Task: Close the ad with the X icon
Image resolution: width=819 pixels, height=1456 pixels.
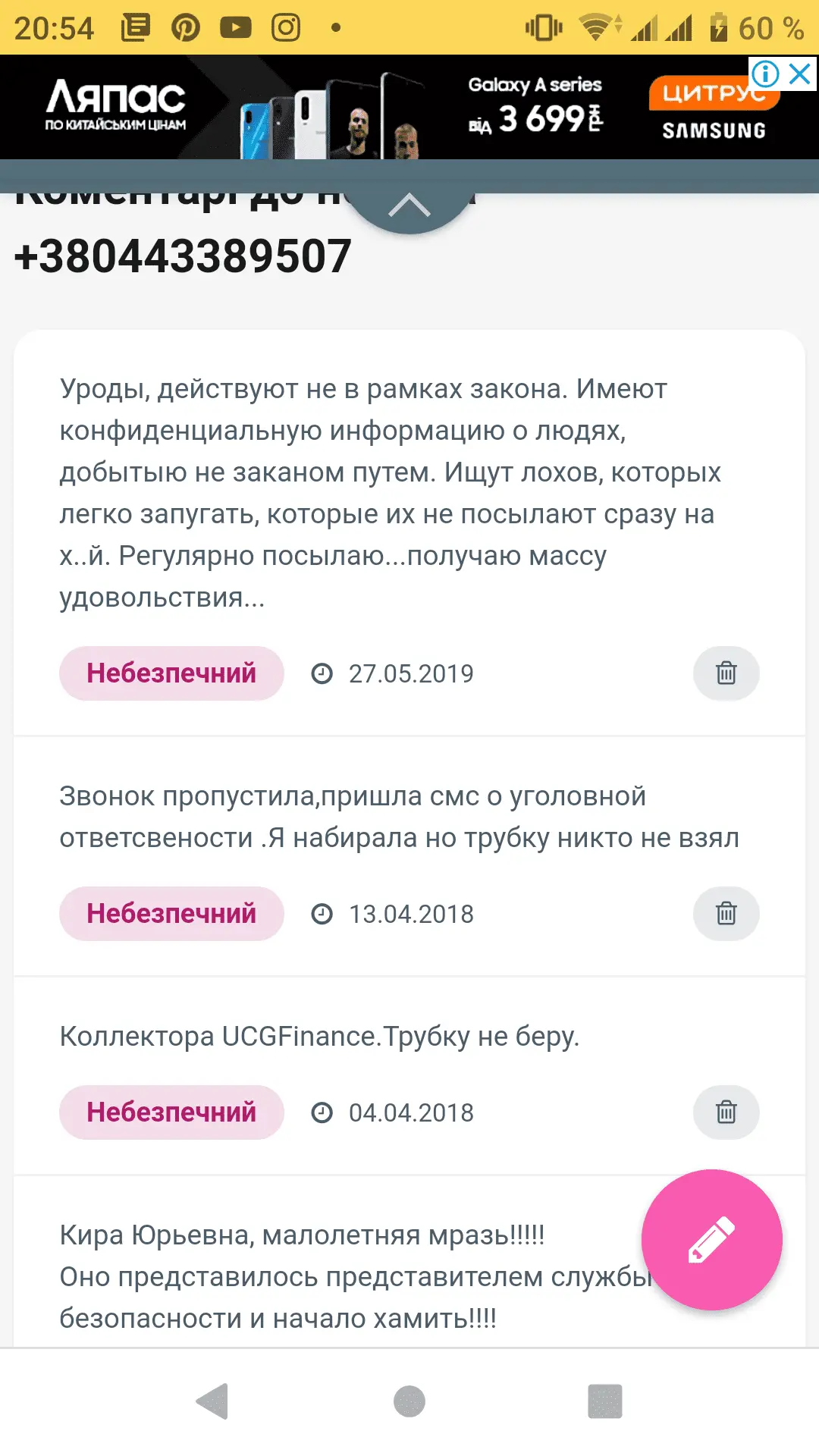Action: [x=800, y=74]
